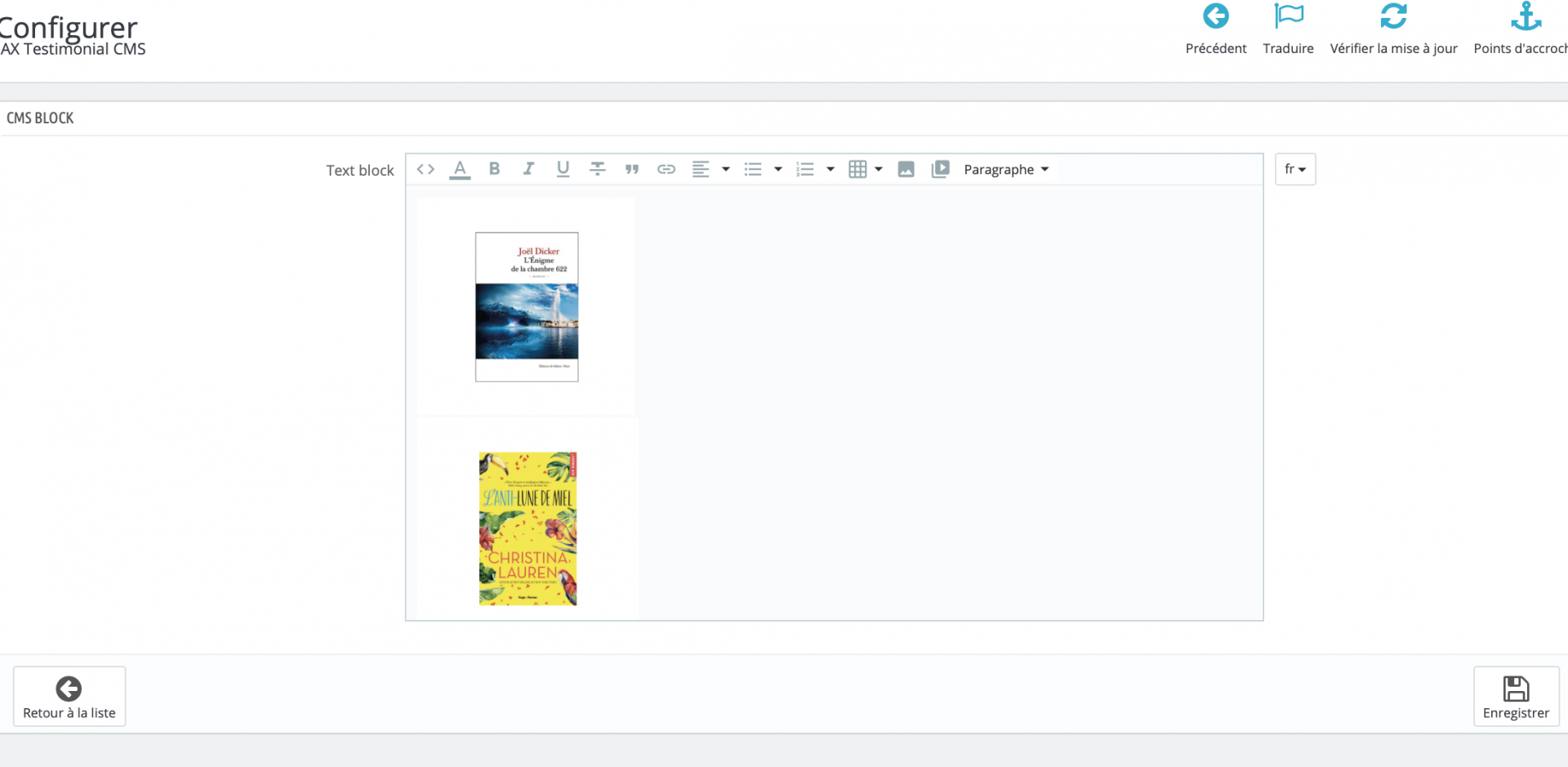Viewport: 1568px width, 767px height.
Task: Click the Enregistrer save button
Action: pos(1516,697)
